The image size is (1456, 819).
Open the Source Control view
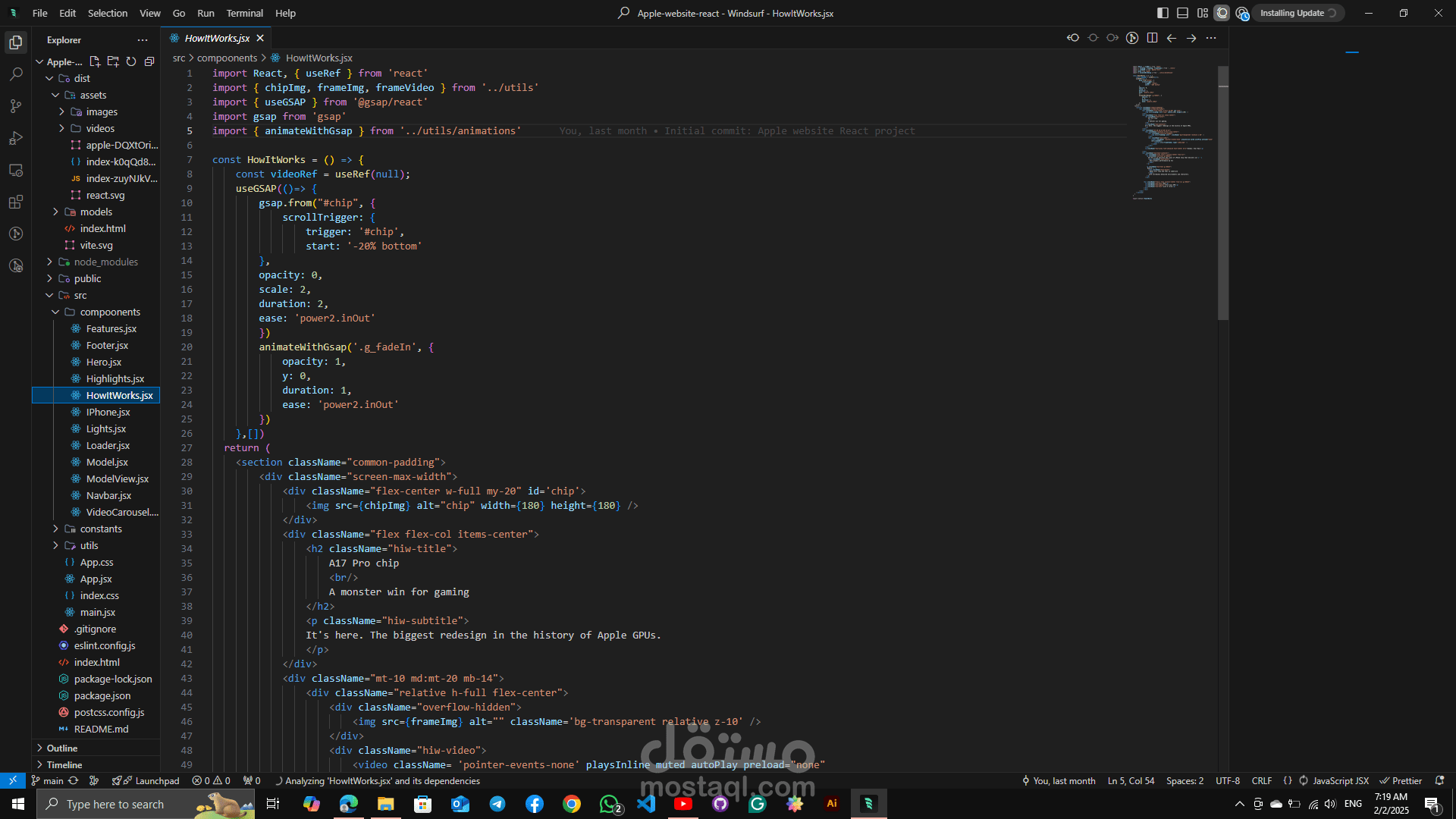(x=16, y=106)
